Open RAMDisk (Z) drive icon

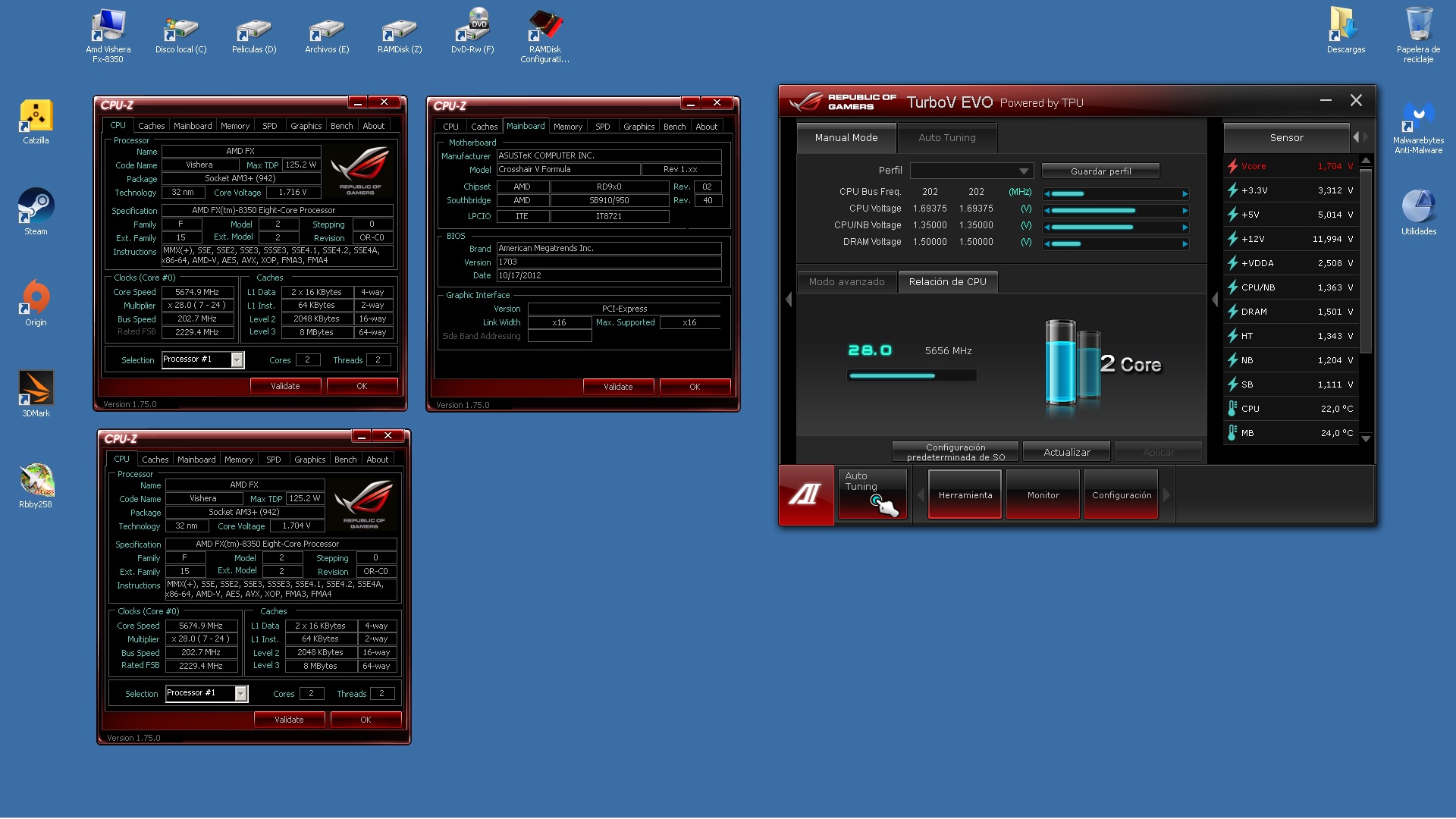pos(400,36)
